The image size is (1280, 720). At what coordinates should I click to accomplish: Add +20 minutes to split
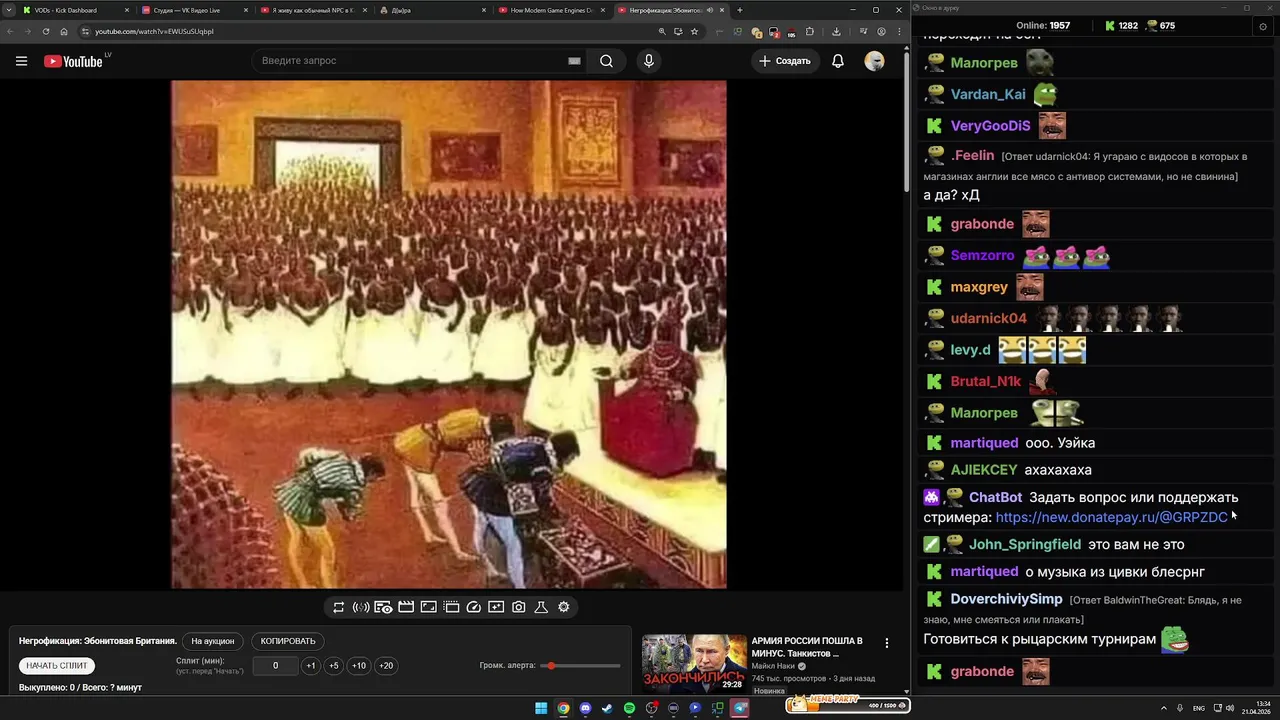(x=386, y=666)
